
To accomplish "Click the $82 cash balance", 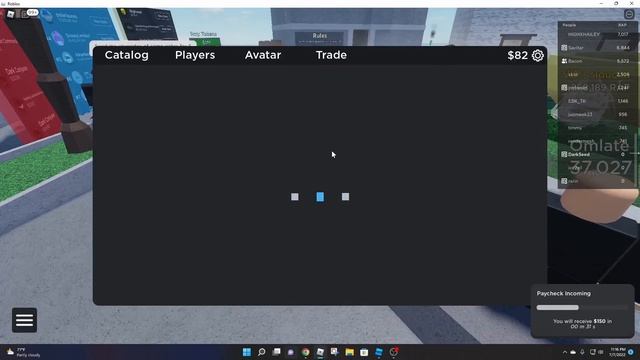I will tap(517, 56).
